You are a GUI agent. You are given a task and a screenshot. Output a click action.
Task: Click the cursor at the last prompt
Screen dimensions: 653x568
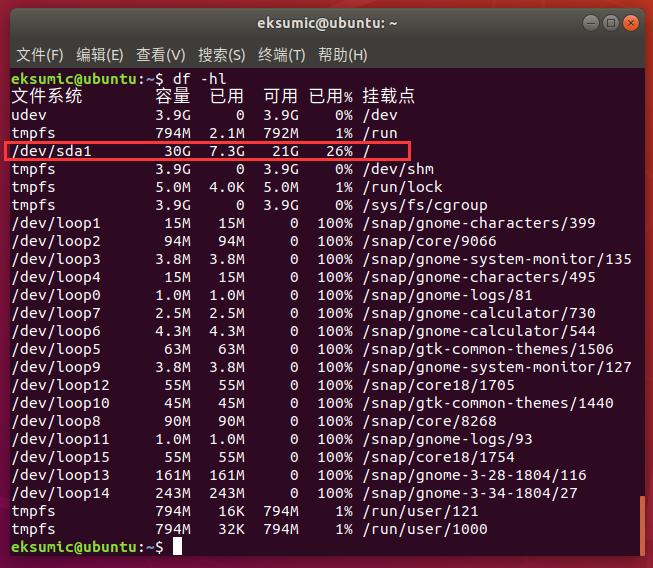pos(177,546)
